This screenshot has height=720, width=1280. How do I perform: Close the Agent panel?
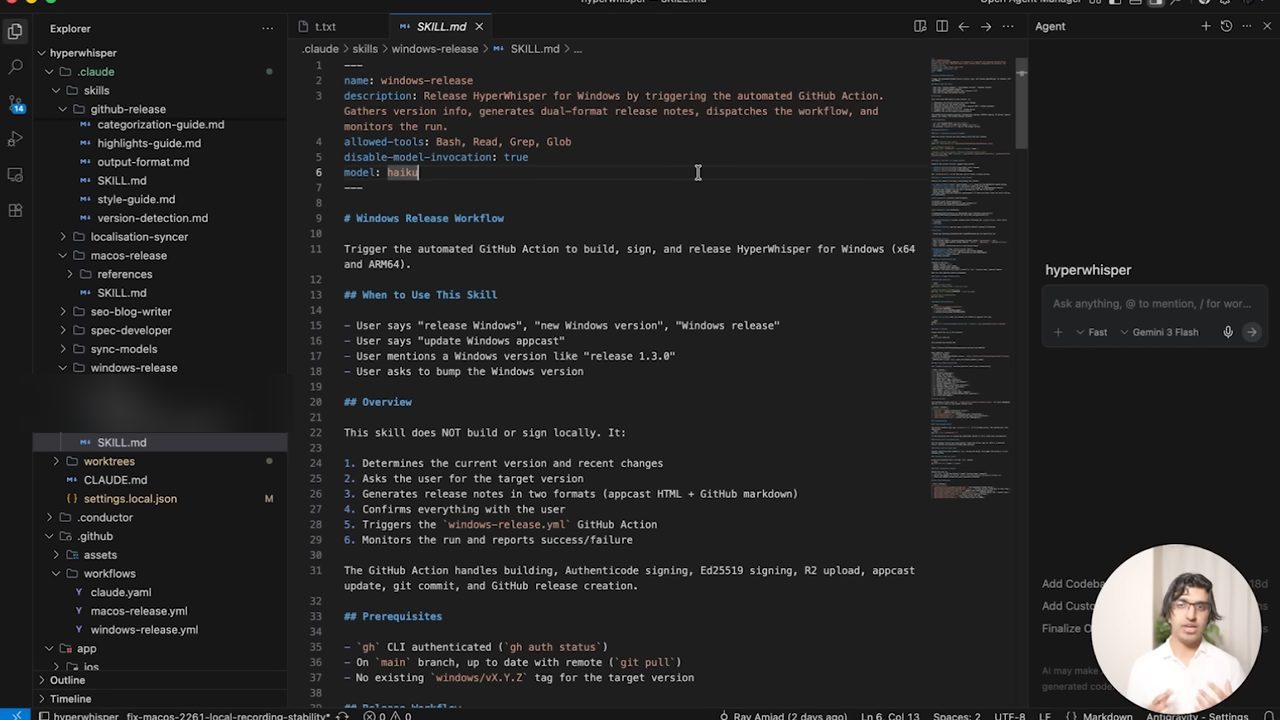1266,27
